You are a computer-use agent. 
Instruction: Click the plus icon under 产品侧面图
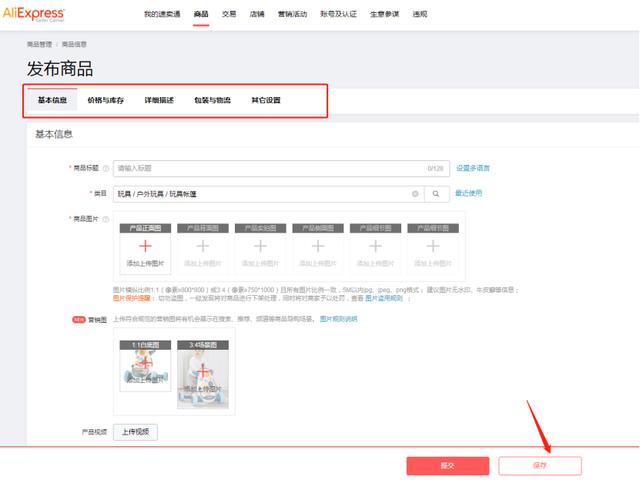point(318,246)
